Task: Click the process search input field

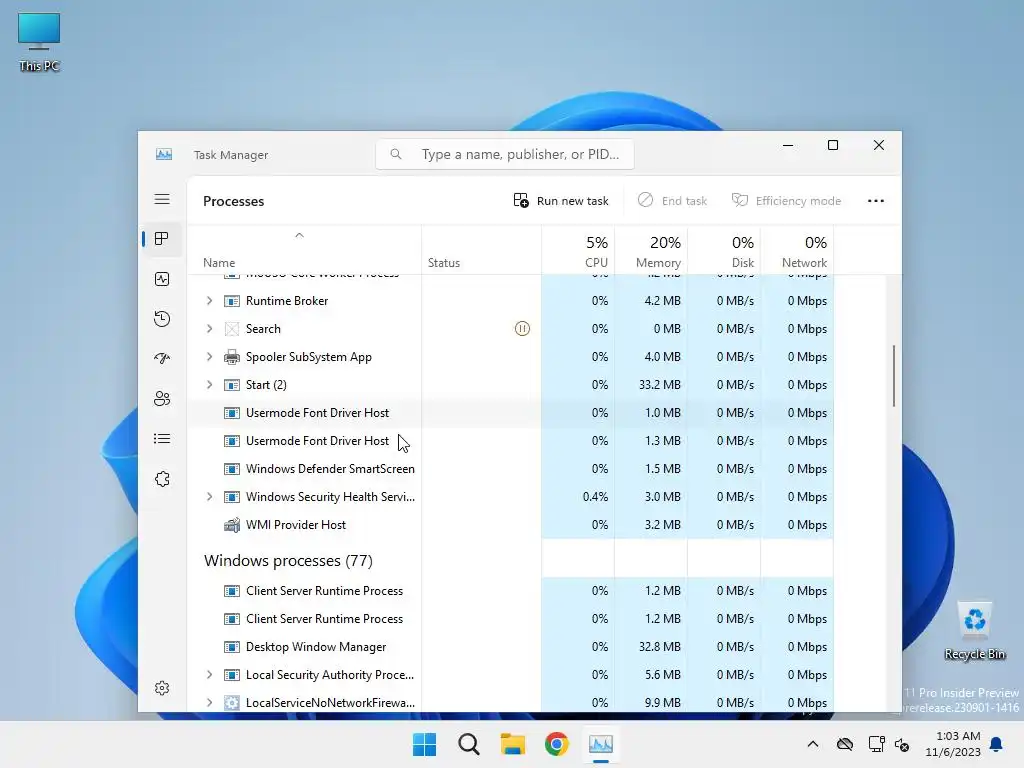Action: click(505, 154)
